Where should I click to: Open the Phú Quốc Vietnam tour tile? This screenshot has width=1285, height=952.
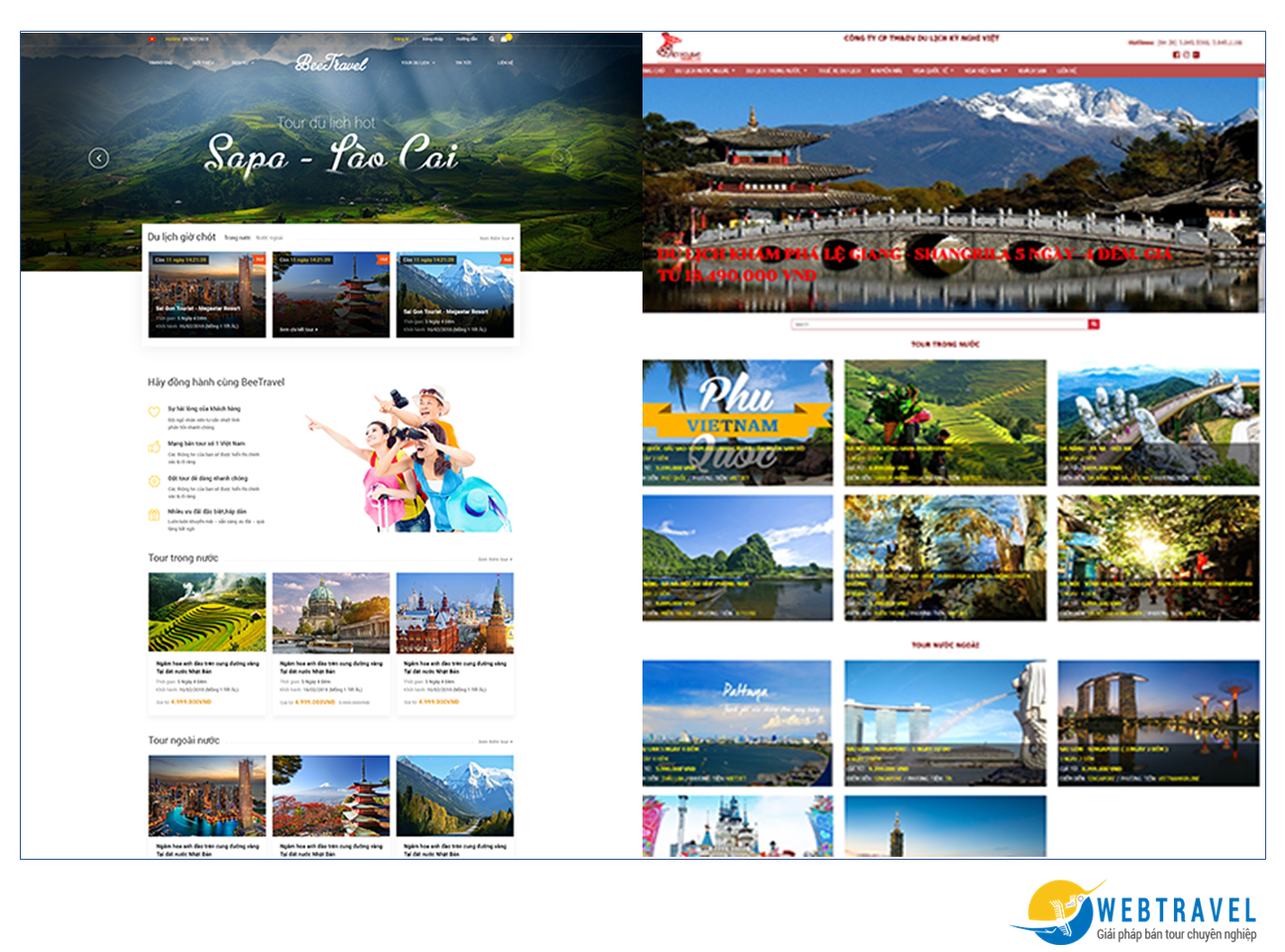tap(738, 422)
